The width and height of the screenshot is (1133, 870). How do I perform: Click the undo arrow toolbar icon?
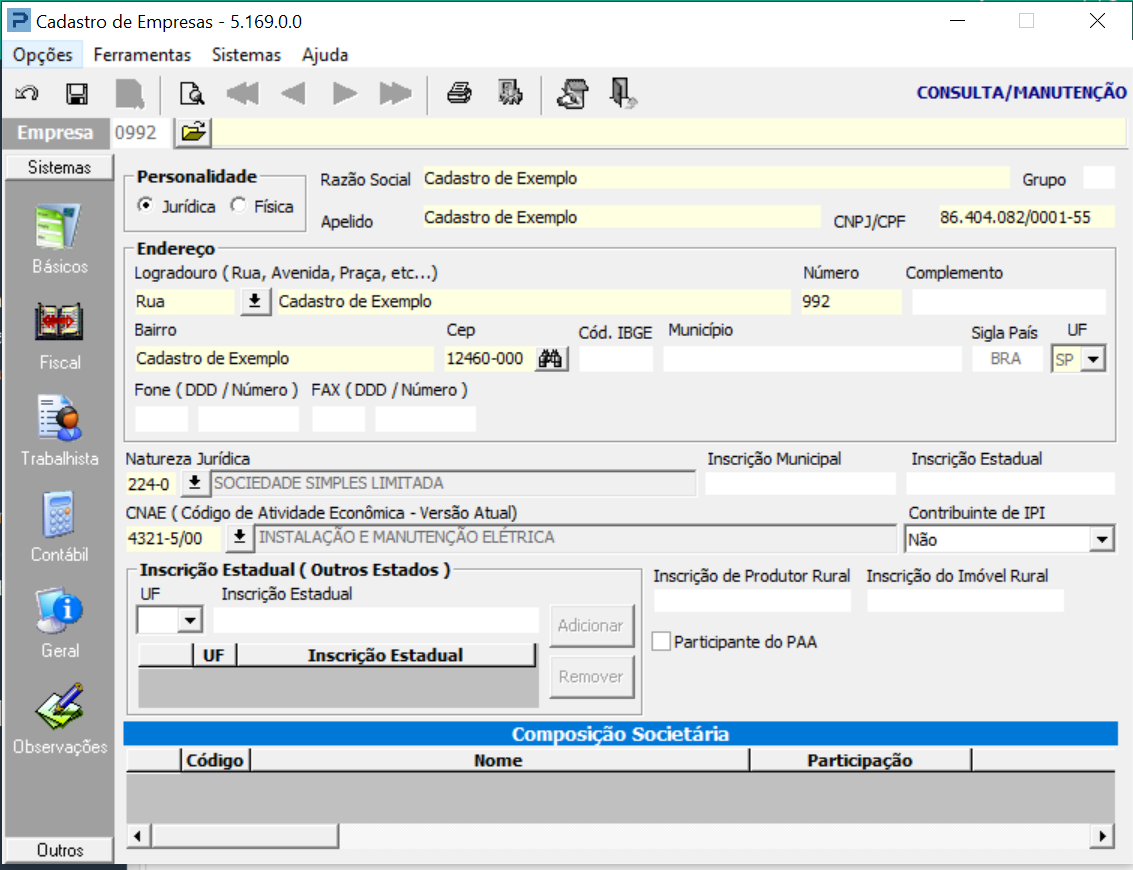pyautogui.click(x=27, y=93)
